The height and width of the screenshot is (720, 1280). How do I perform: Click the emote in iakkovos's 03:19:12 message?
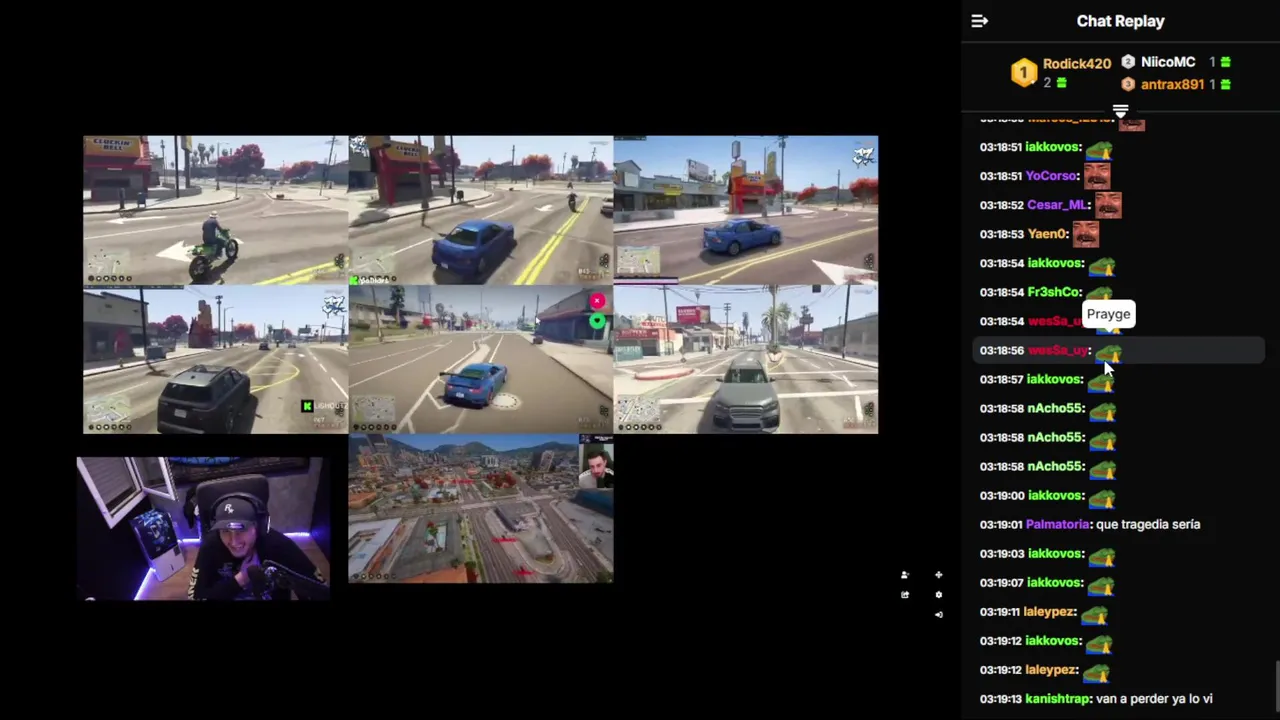[x=1100, y=643]
